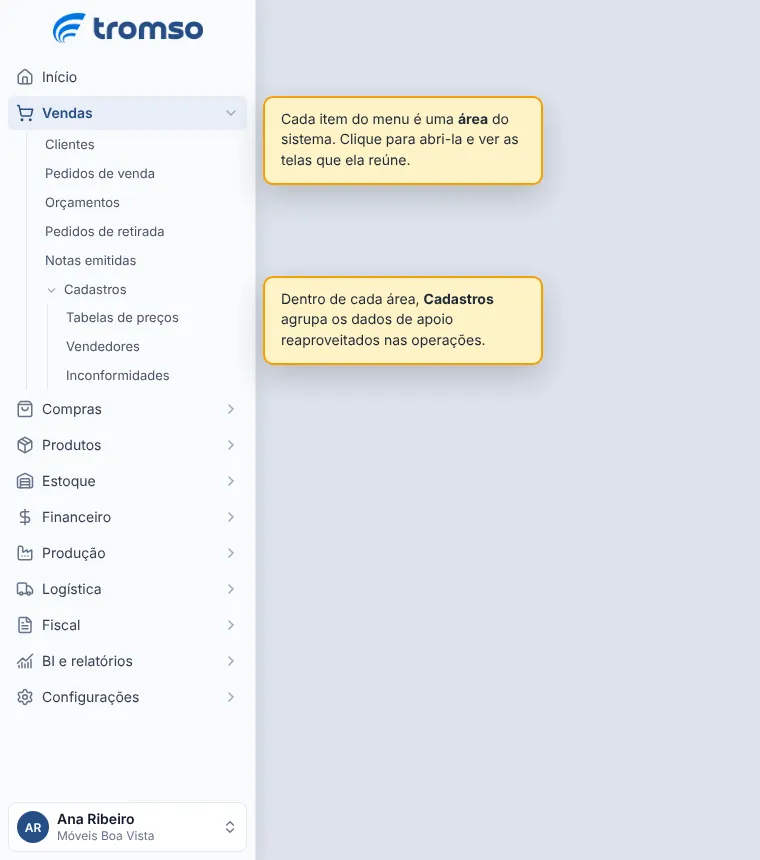Click the Vendas shopping cart icon
Screen dimensions: 760x860
click(x=25, y=113)
